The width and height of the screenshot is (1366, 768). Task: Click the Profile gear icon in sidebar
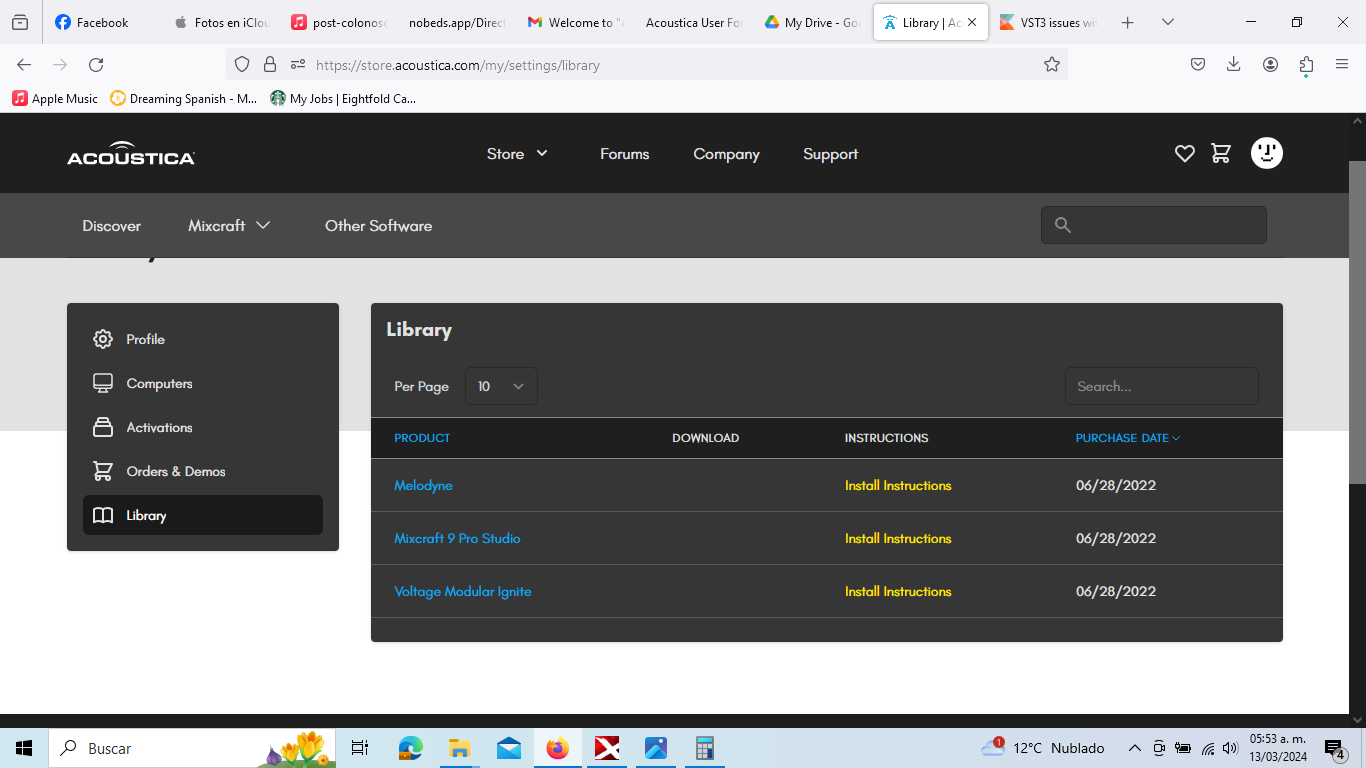(103, 339)
